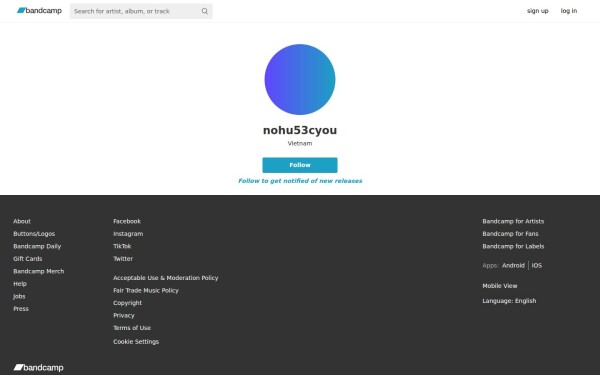Open the Gift Cards link
Screen dimensions: 600x375
tap(28, 259)
